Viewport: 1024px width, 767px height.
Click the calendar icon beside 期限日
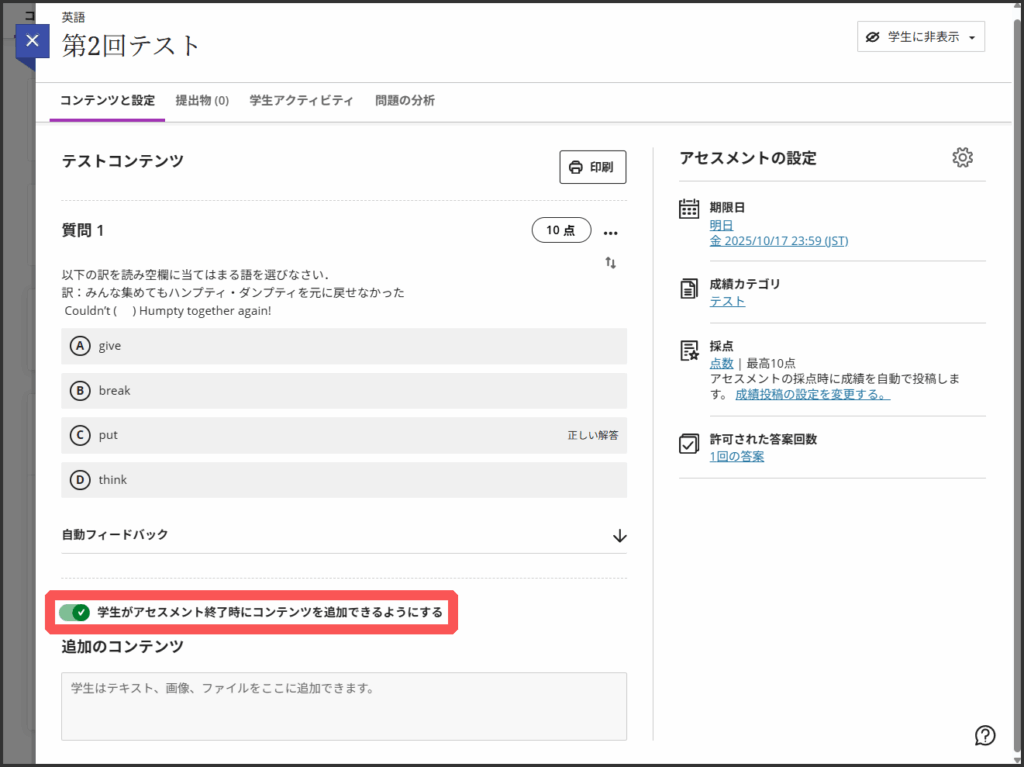(689, 209)
